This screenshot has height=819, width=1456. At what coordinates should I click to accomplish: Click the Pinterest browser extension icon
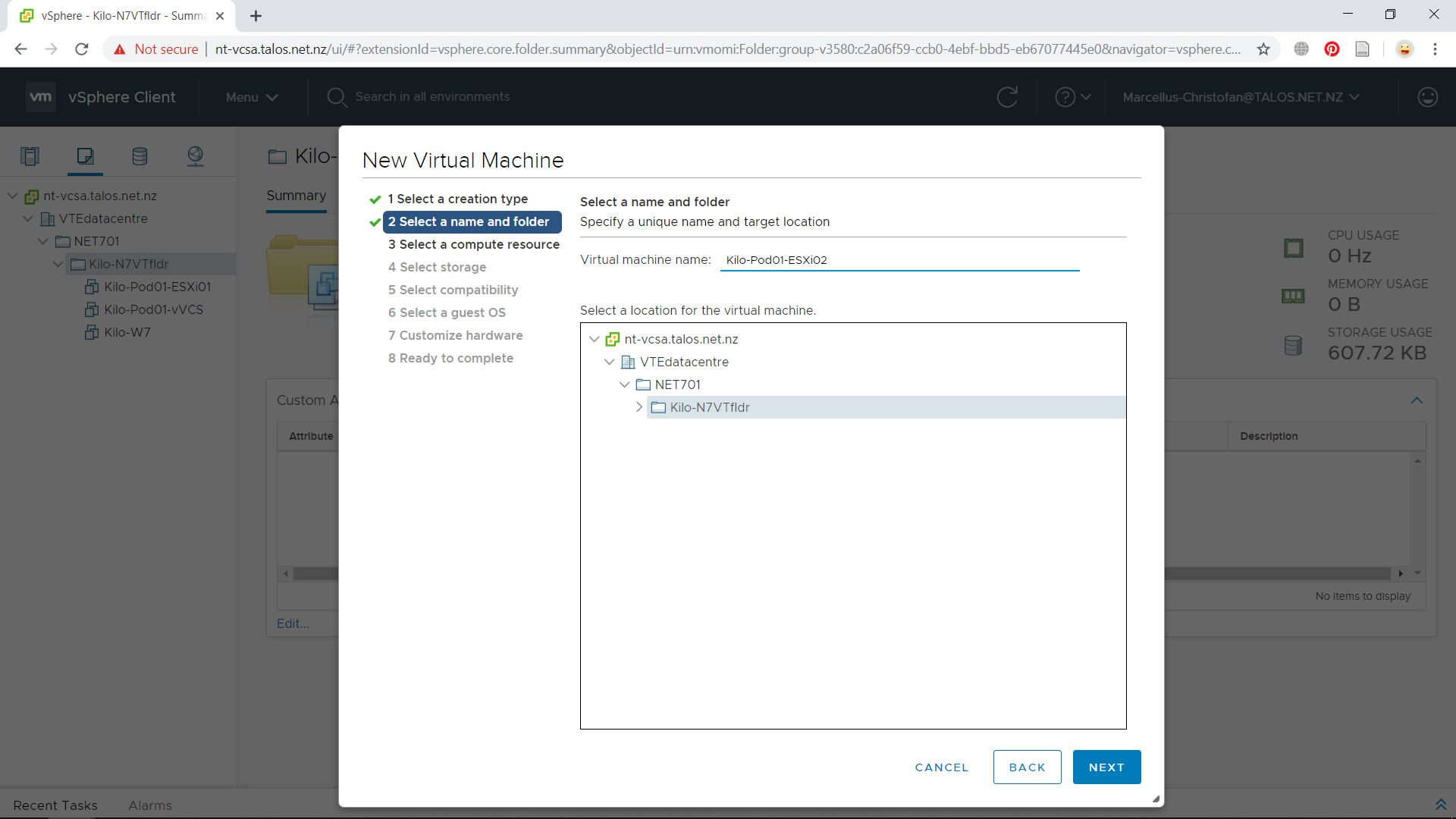pos(1332,49)
